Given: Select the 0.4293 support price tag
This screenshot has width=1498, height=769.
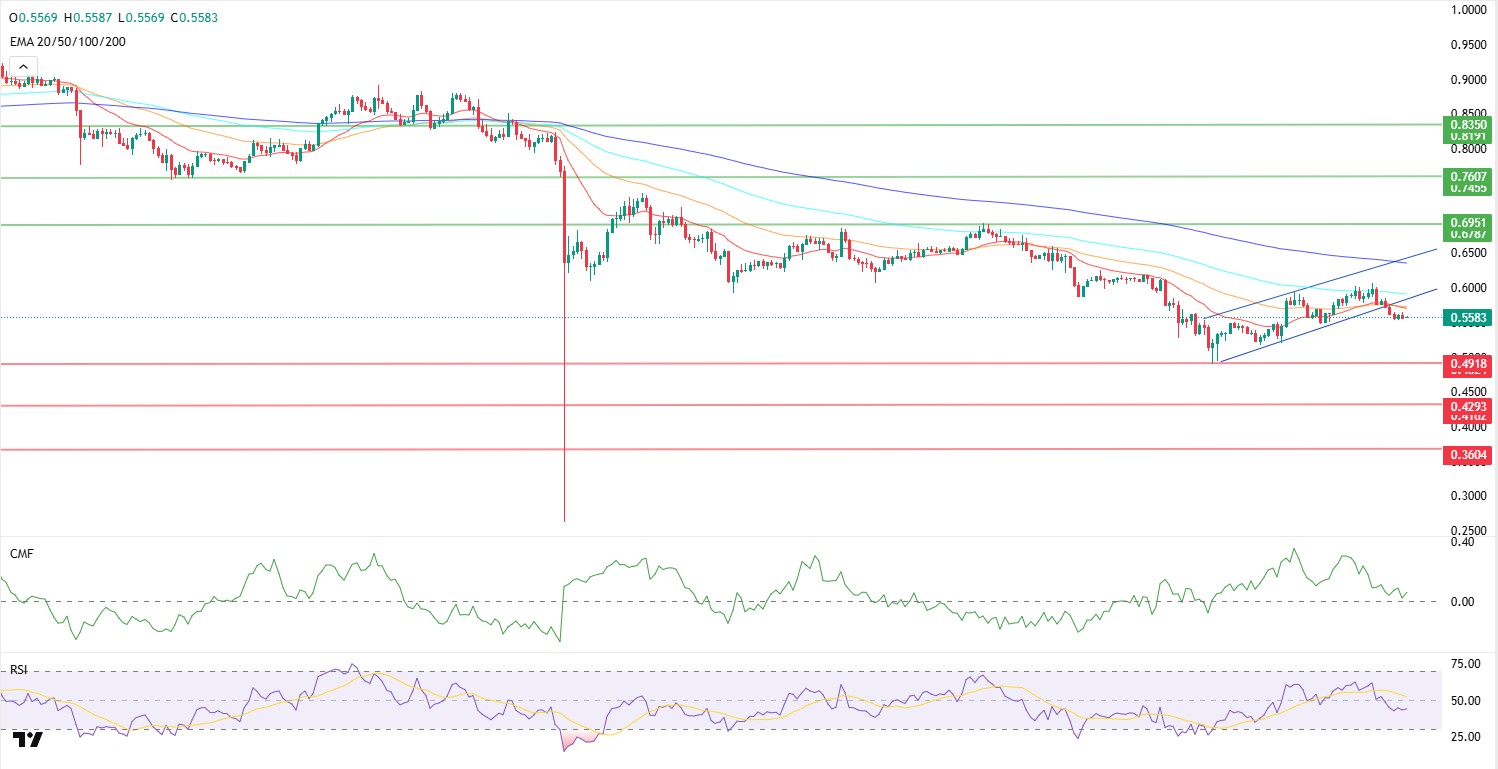Looking at the screenshot, I should click(x=1464, y=406).
